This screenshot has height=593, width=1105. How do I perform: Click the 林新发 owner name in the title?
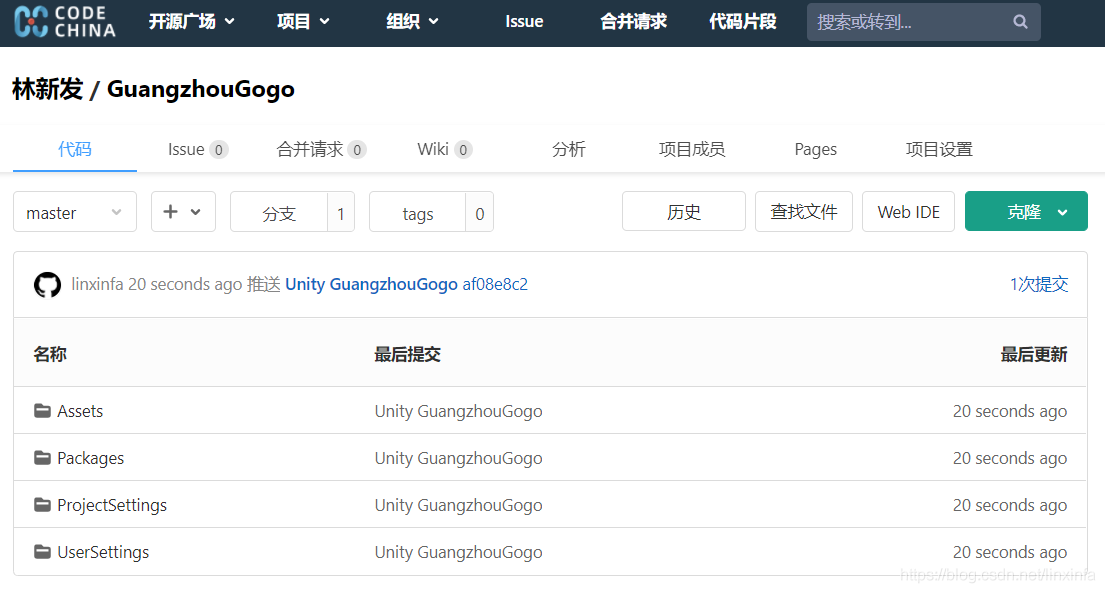click(48, 90)
